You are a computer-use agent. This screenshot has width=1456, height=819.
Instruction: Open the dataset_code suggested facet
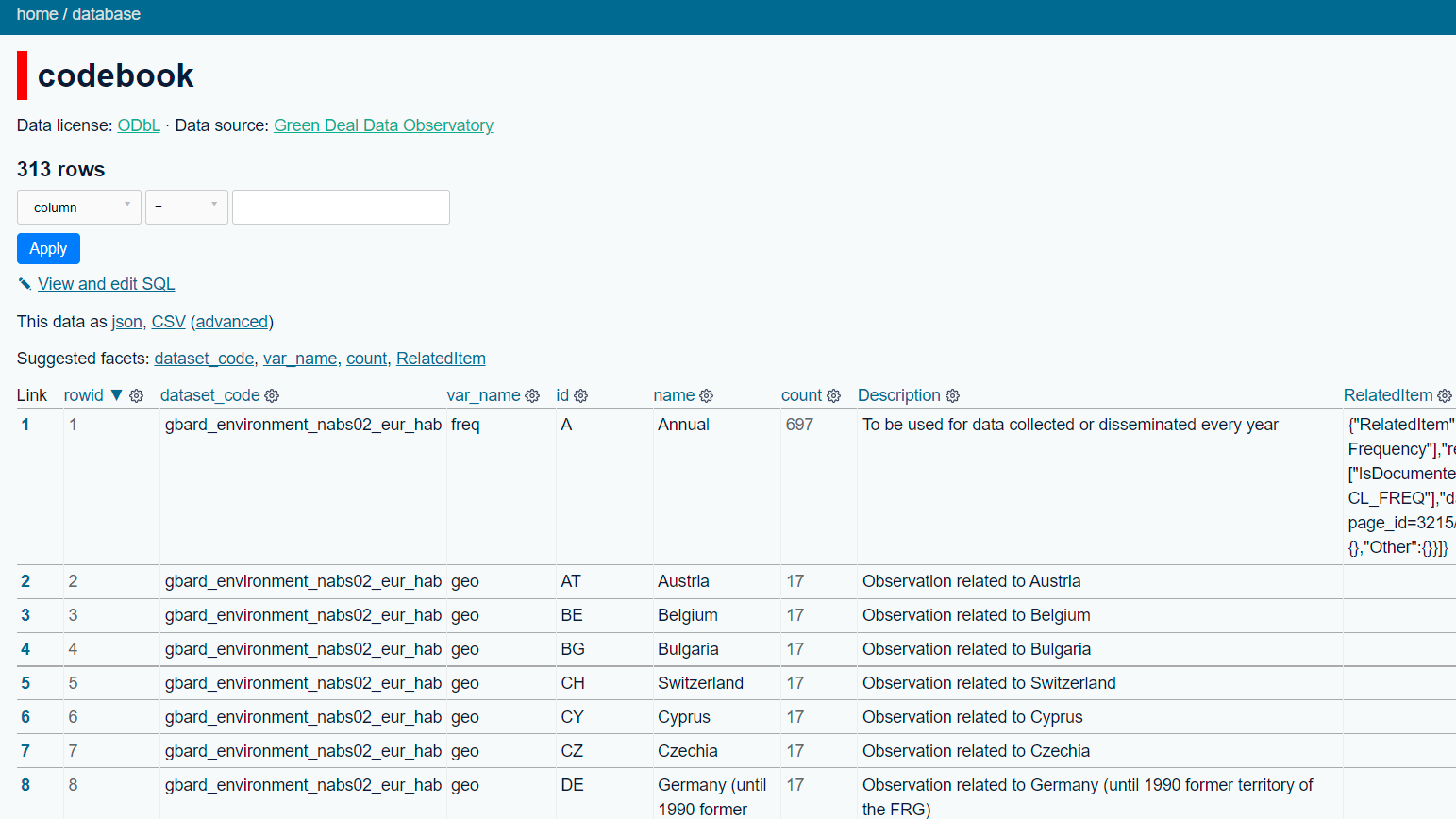tap(204, 359)
